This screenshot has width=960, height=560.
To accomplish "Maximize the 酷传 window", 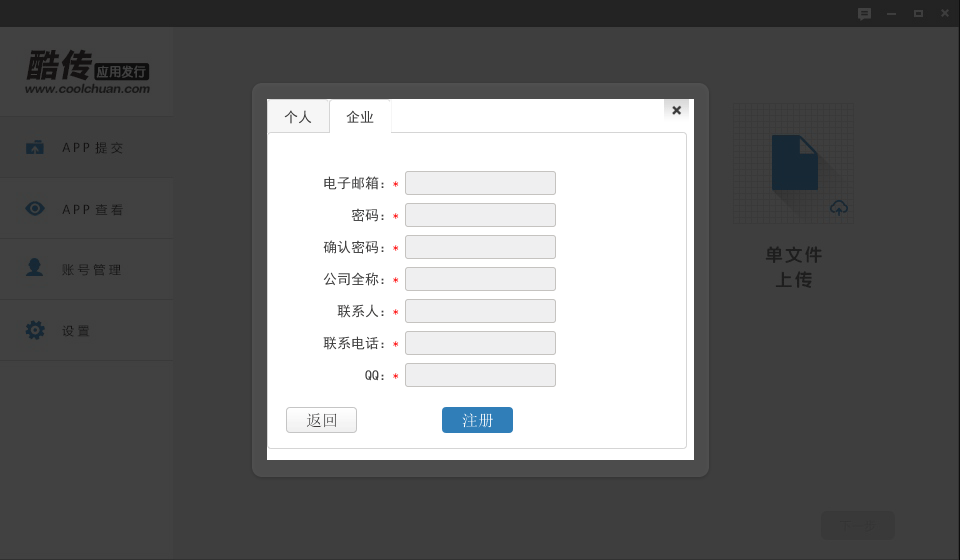I will point(918,13).
